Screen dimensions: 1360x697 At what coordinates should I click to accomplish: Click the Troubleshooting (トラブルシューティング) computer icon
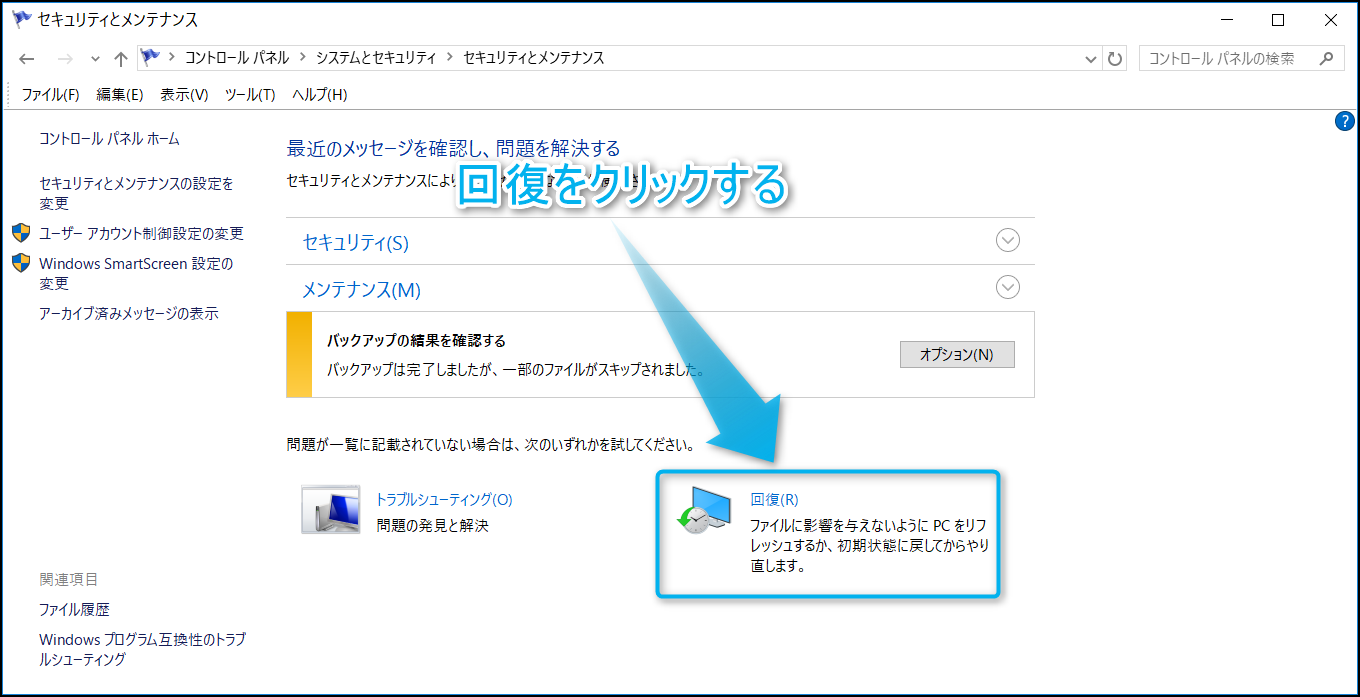331,510
